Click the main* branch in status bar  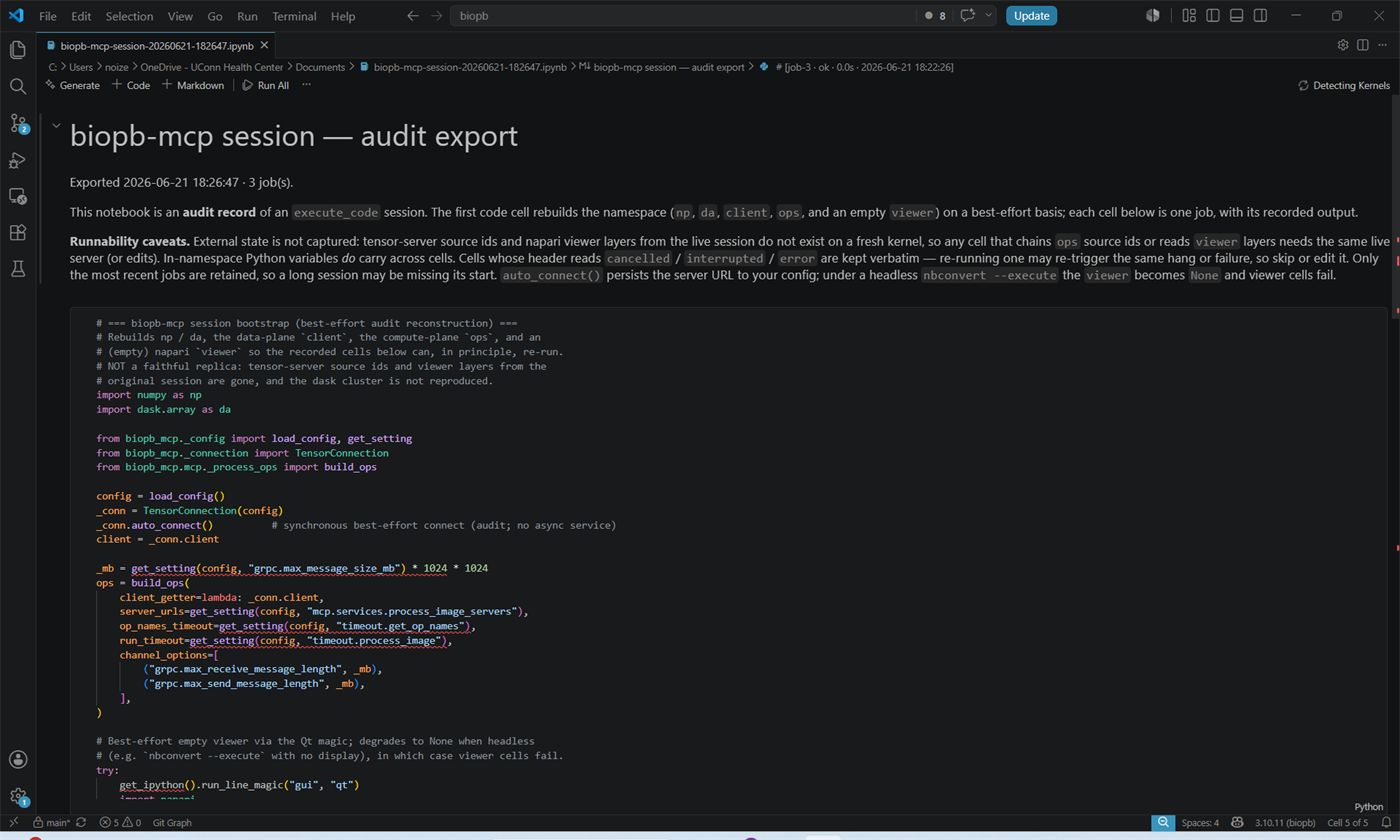click(x=50, y=823)
